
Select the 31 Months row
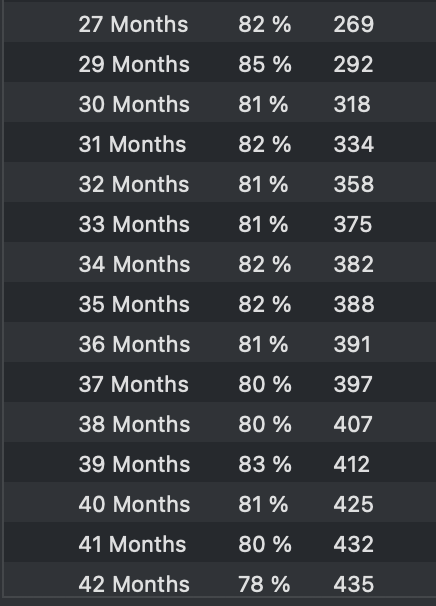(x=220, y=144)
